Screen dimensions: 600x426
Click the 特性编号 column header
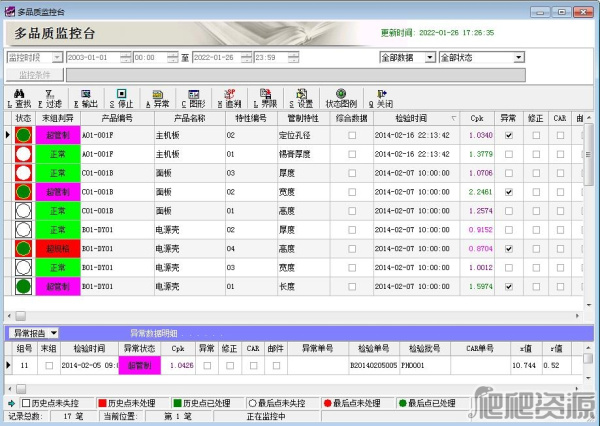[251, 118]
